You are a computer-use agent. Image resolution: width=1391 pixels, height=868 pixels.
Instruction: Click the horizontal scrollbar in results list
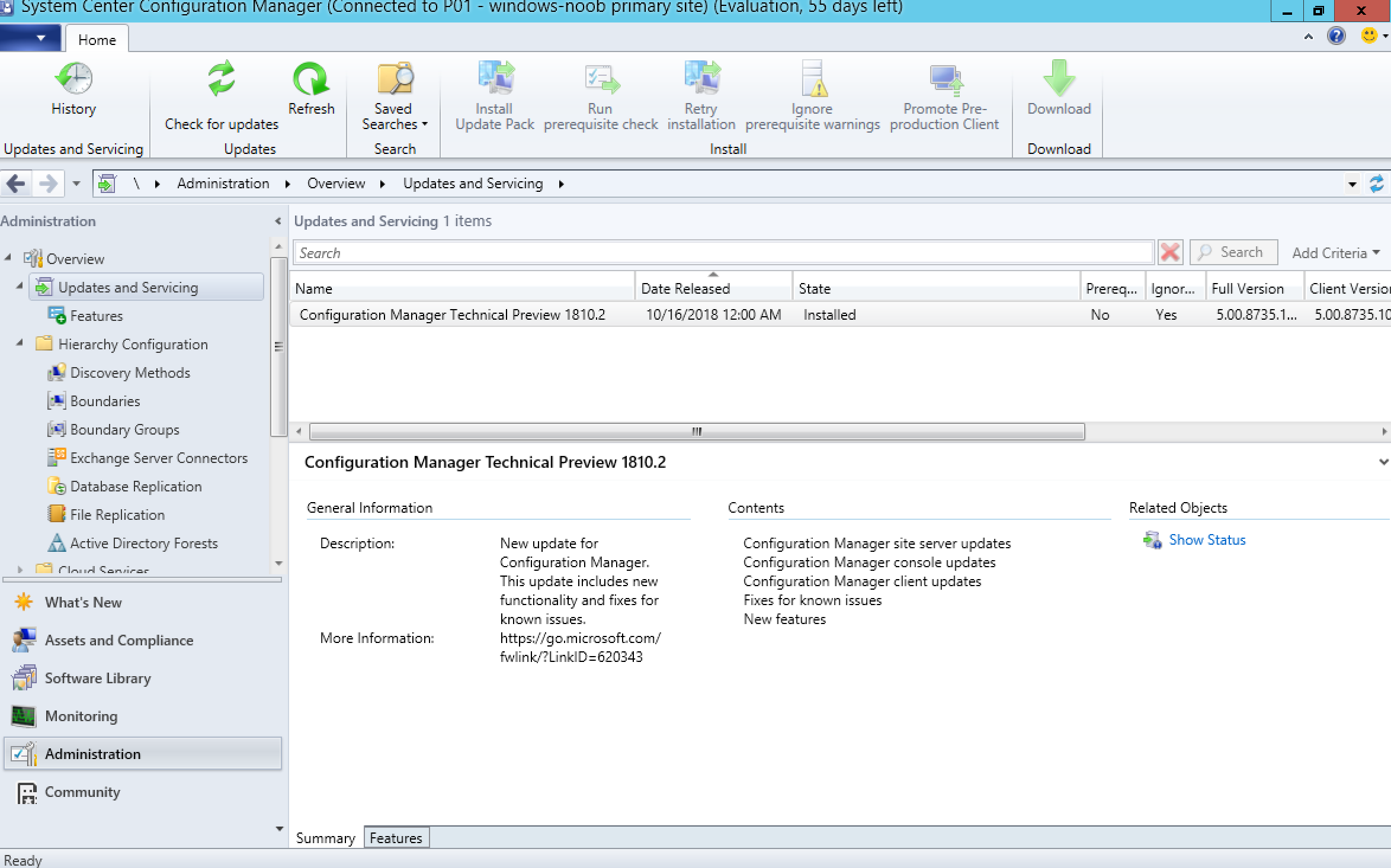(697, 432)
